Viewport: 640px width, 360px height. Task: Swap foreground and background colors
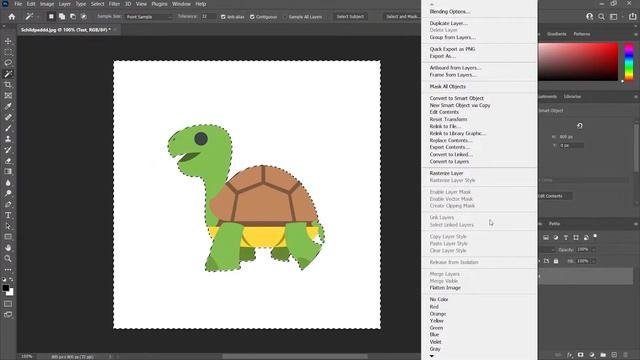pos(11,280)
